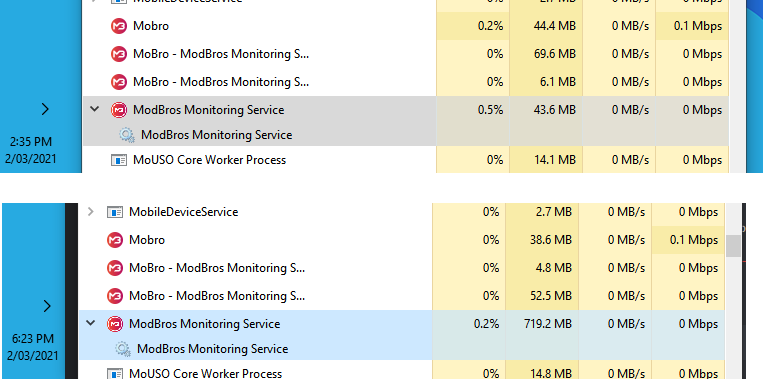
Task: Click the MoBro icon beside the 52.5 MB process
Action: tap(115, 296)
